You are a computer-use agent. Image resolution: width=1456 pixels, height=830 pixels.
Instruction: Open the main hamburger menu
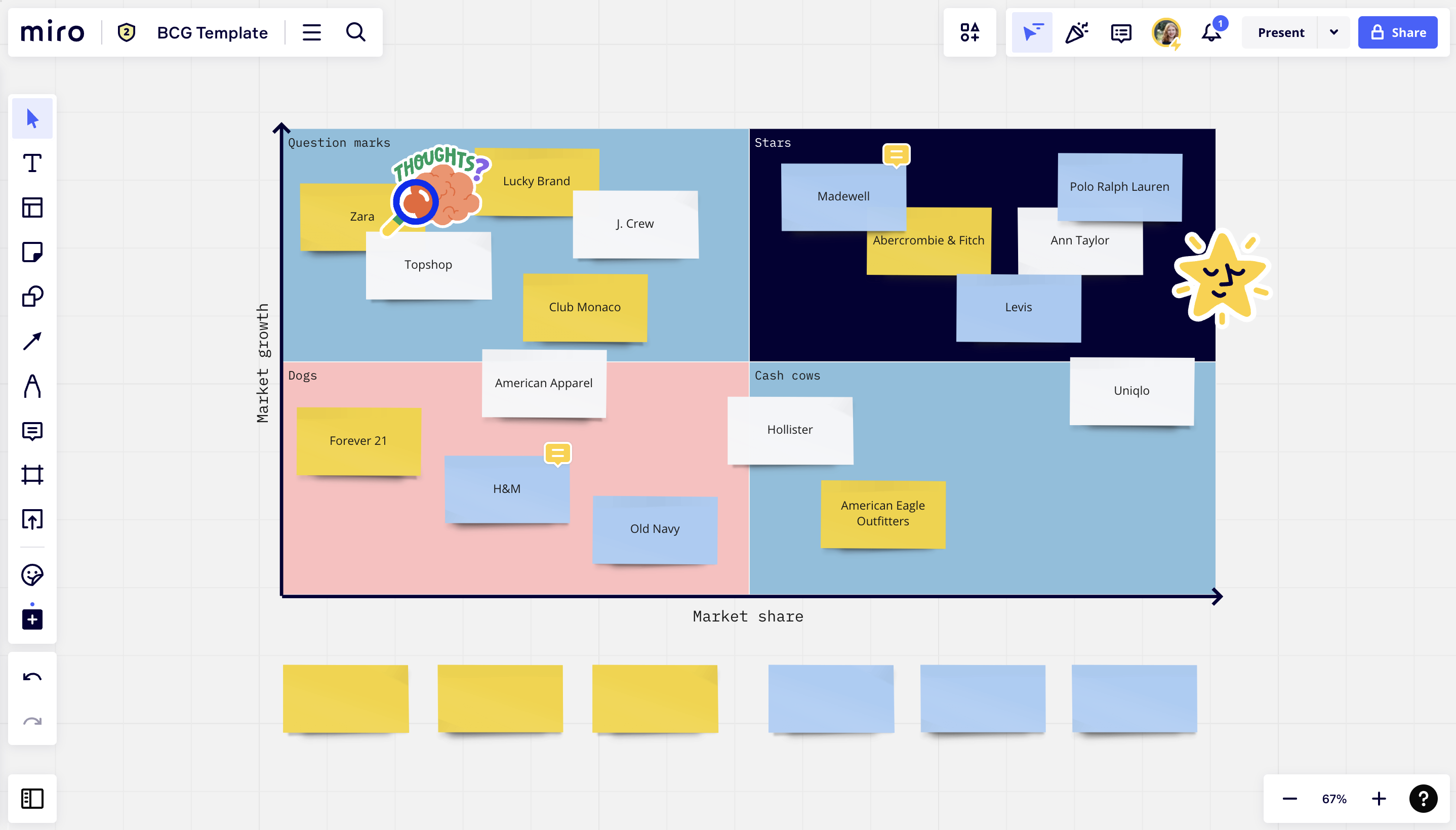[311, 32]
